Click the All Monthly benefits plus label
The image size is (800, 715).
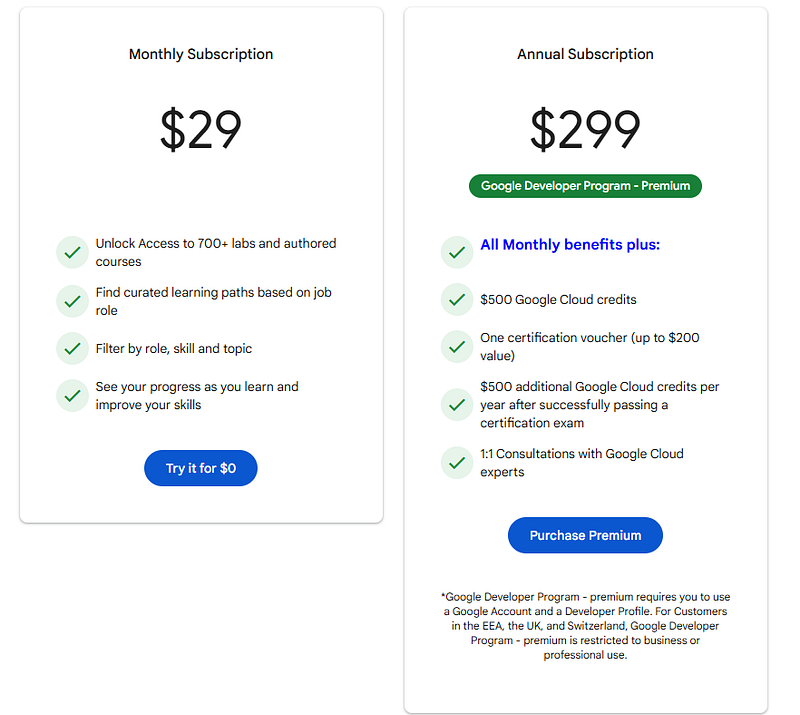point(569,244)
